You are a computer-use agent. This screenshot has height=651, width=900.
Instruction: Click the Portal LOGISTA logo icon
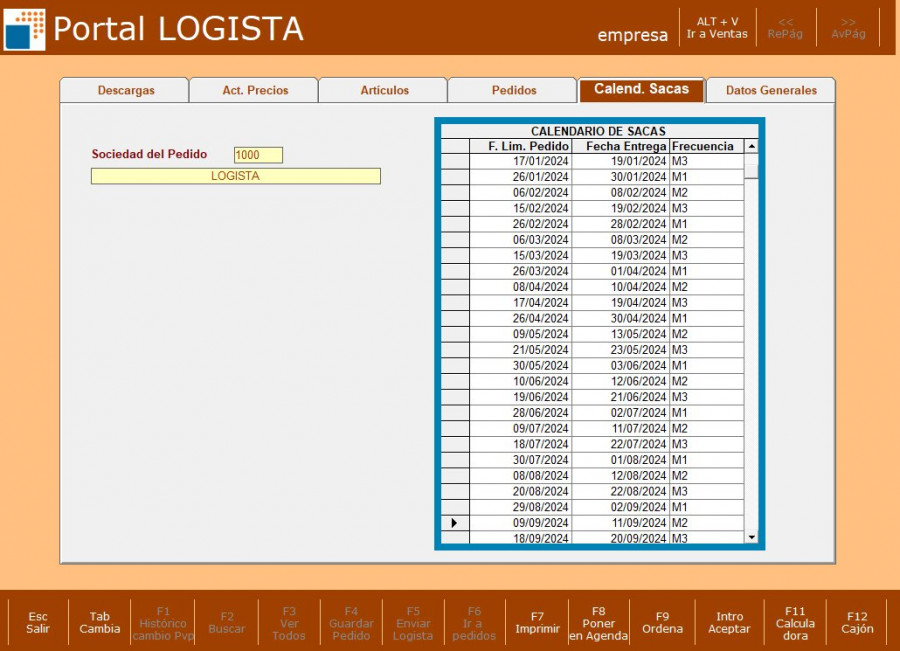pyautogui.click(x=24, y=29)
